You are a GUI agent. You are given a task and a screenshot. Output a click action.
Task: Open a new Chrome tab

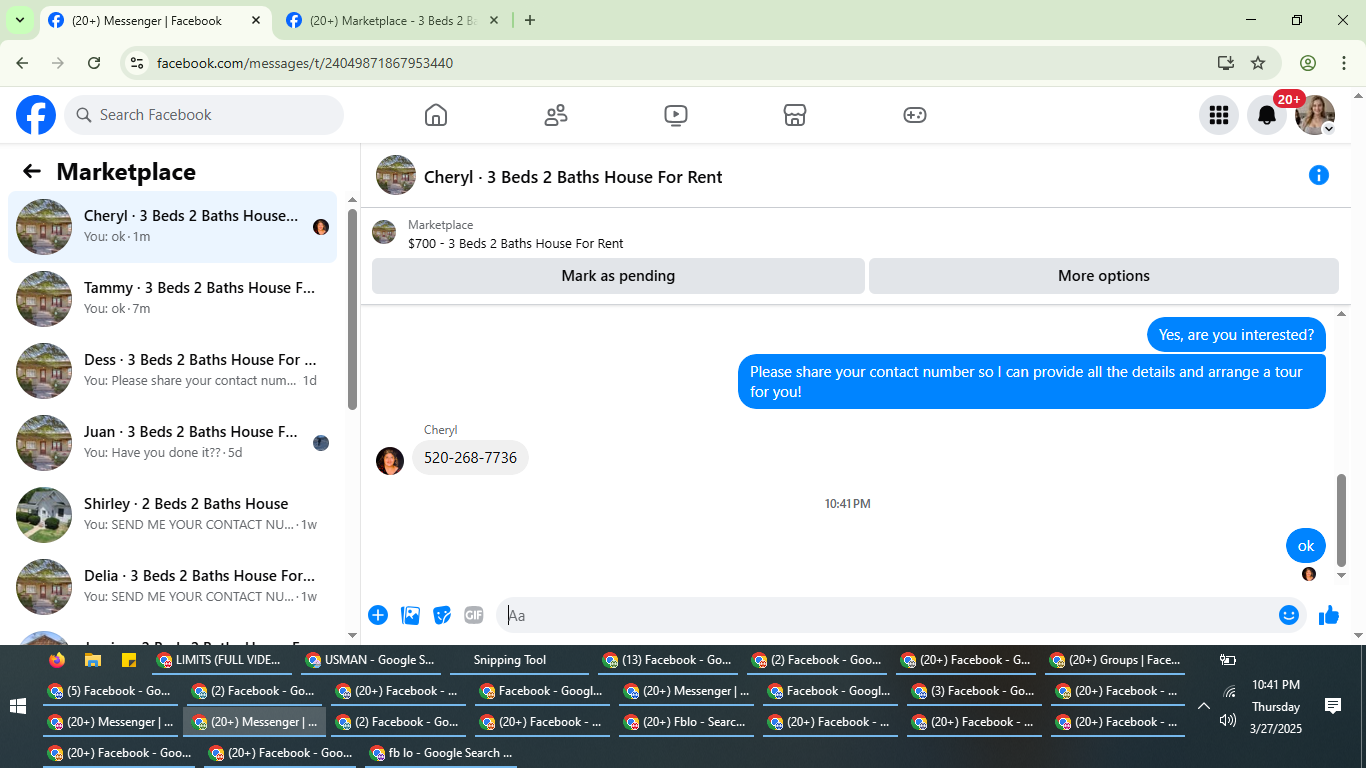pyautogui.click(x=530, y=20)
